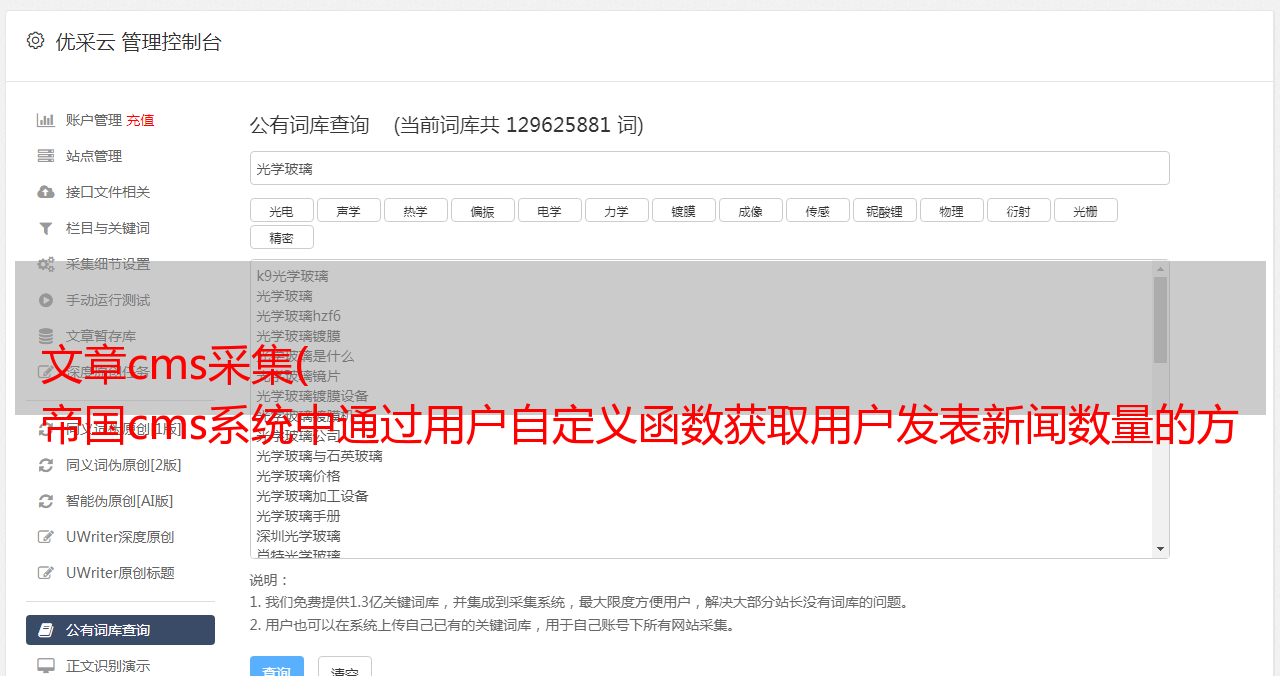Click the results list scroll-up arrow
This screenshot has height=676, width=1280.
1160,268
